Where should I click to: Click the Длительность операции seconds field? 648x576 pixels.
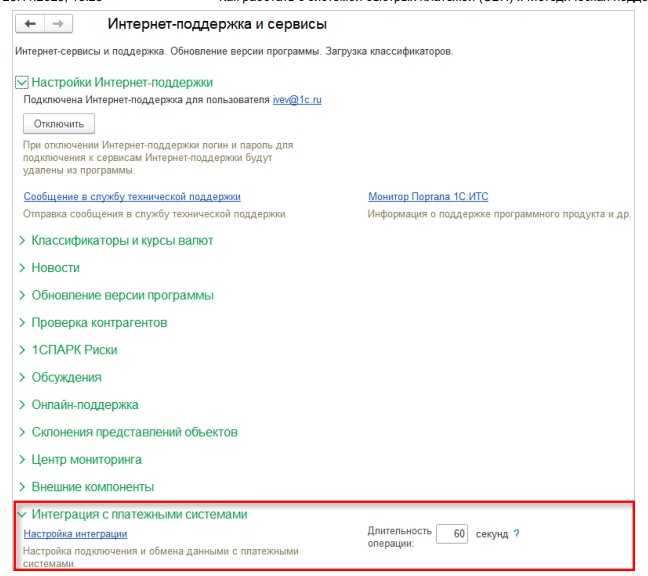[452, 534]
